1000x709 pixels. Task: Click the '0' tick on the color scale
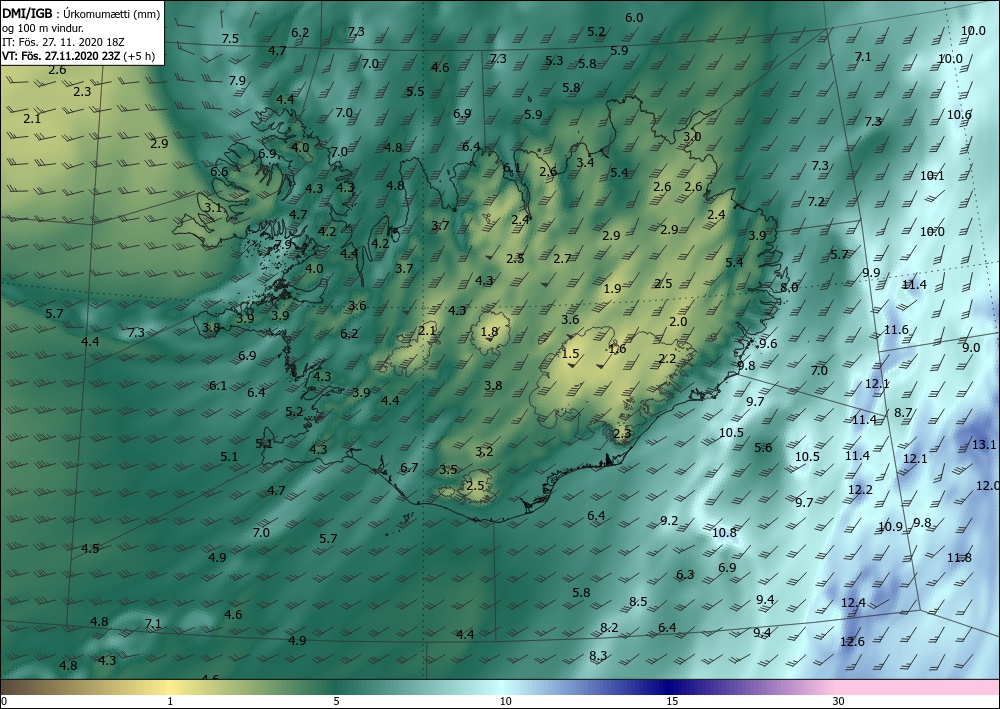4,701
